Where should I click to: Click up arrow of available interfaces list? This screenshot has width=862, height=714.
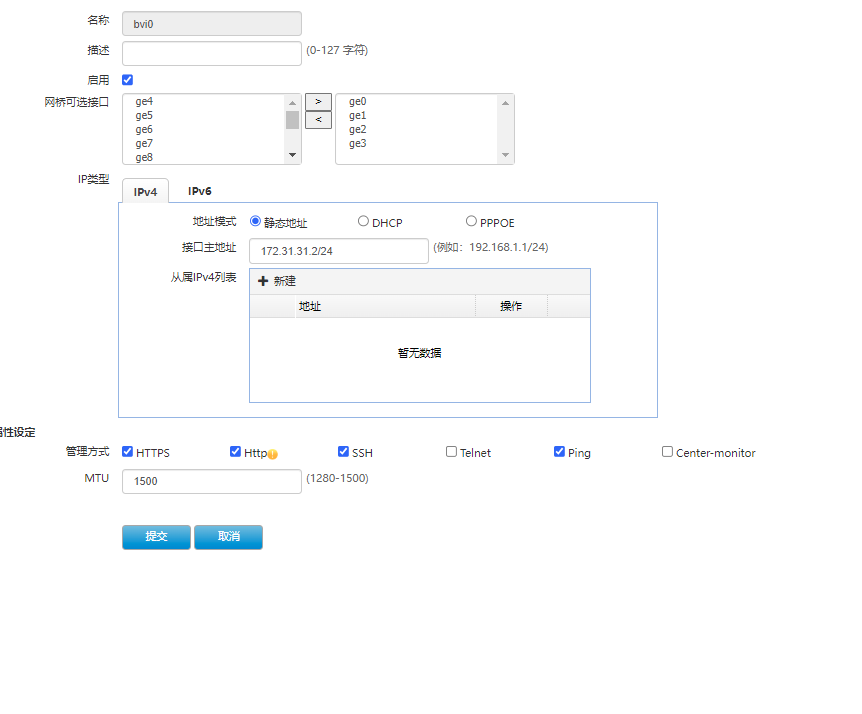coord(292,103)
